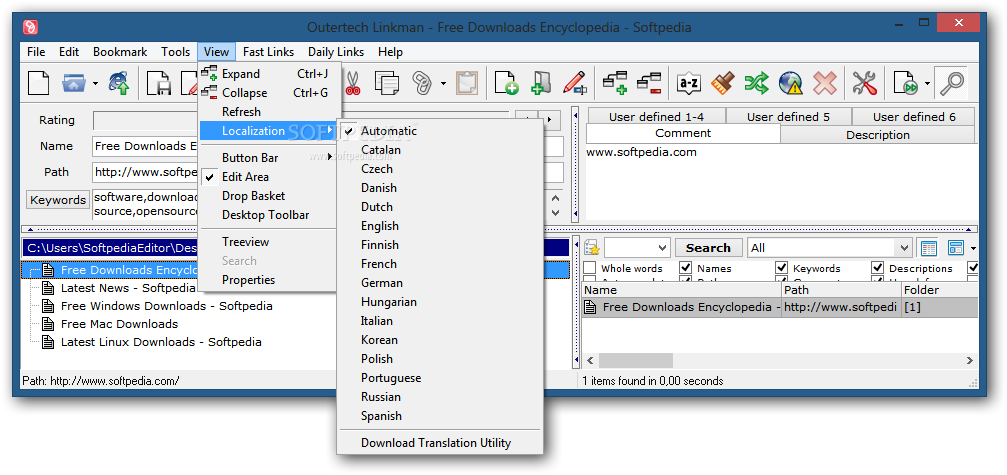Open the search text combo box dropdown
The height and width of the screenshot is (475, 1007).
tap(663, 248)
